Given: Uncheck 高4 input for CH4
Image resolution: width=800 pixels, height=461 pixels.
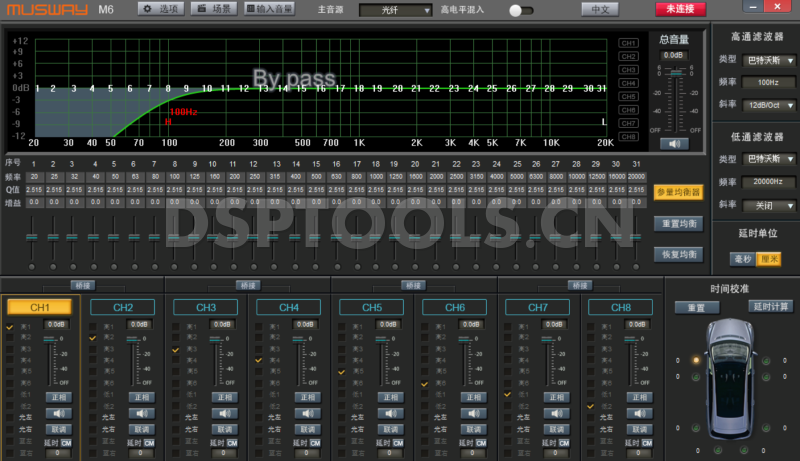Looking at the screenshot, I should point(259,360).
